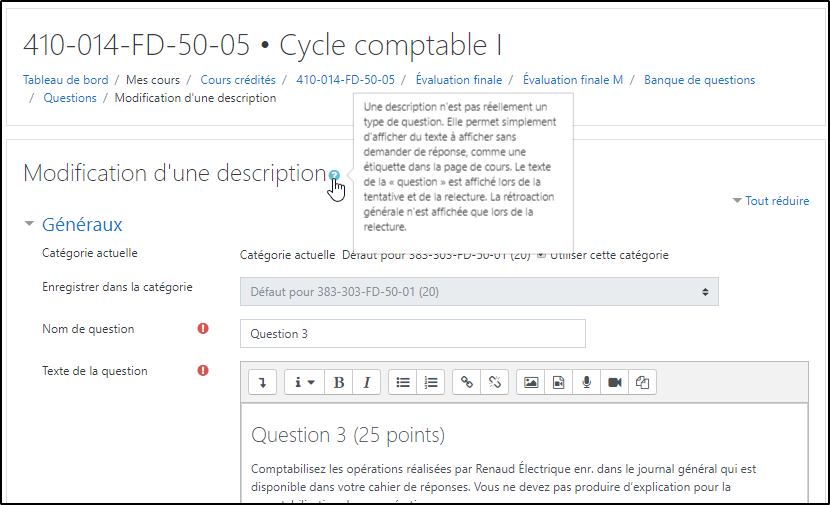Screen dimensions: 830x505
Task: Toggle bold formatting in the editor
Action: 339,382
